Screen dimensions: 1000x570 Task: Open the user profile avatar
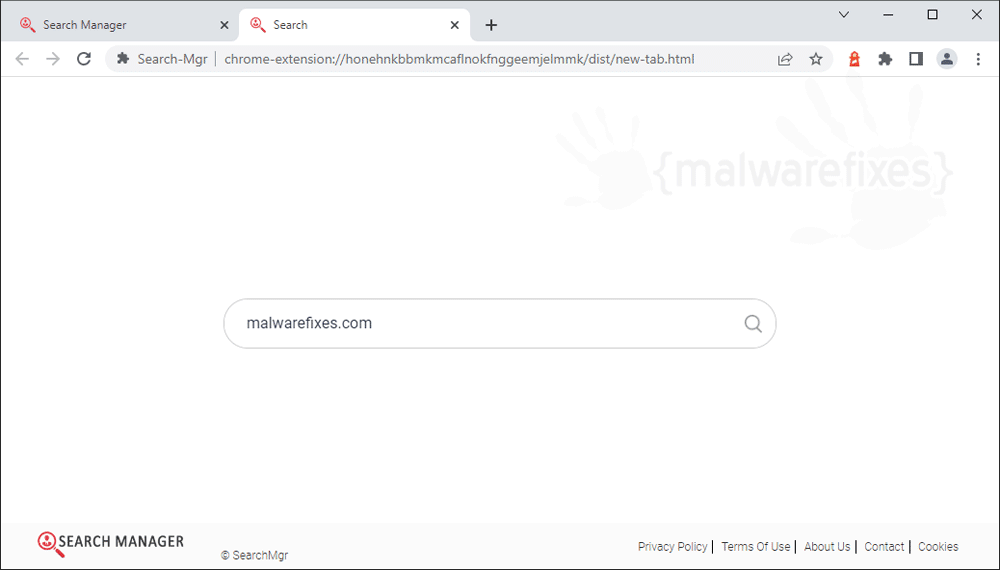tap(946, 59)
